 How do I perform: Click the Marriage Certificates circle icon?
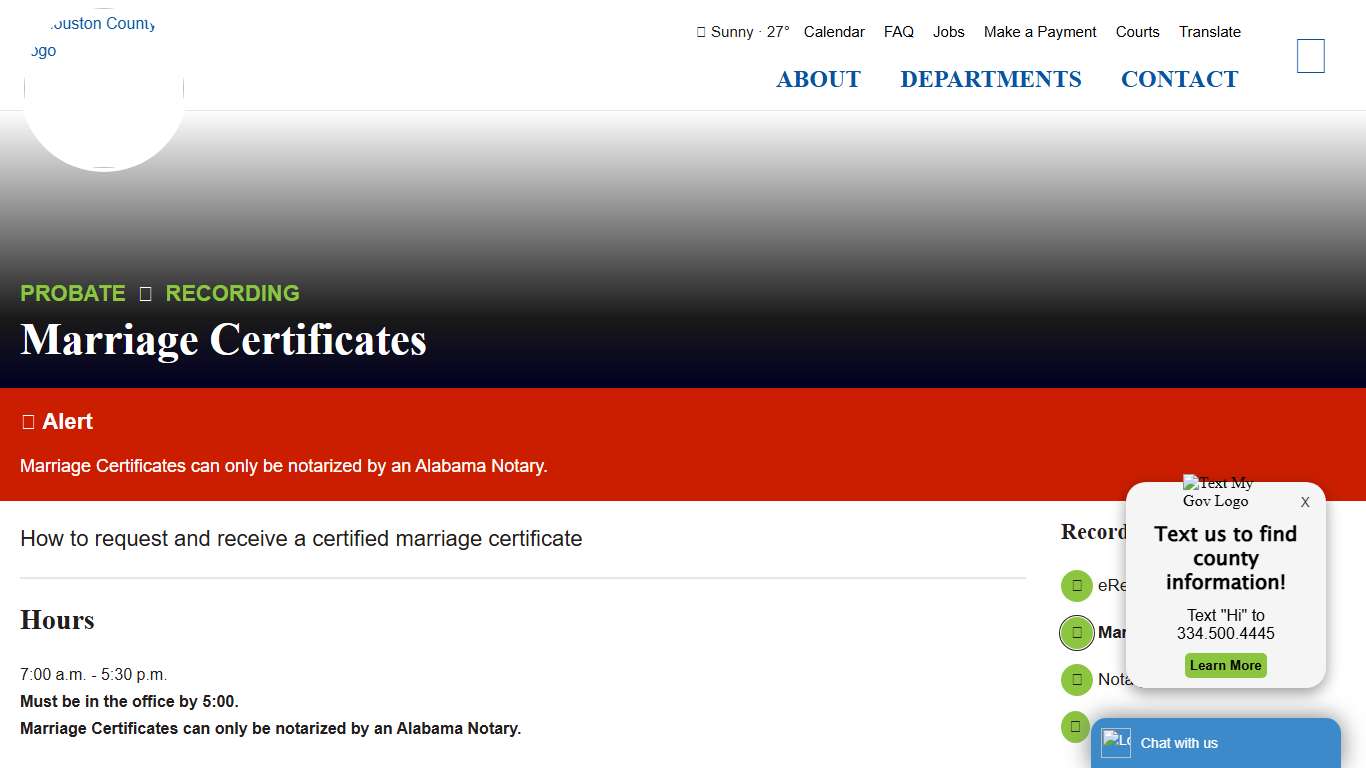click(1077, 632)
